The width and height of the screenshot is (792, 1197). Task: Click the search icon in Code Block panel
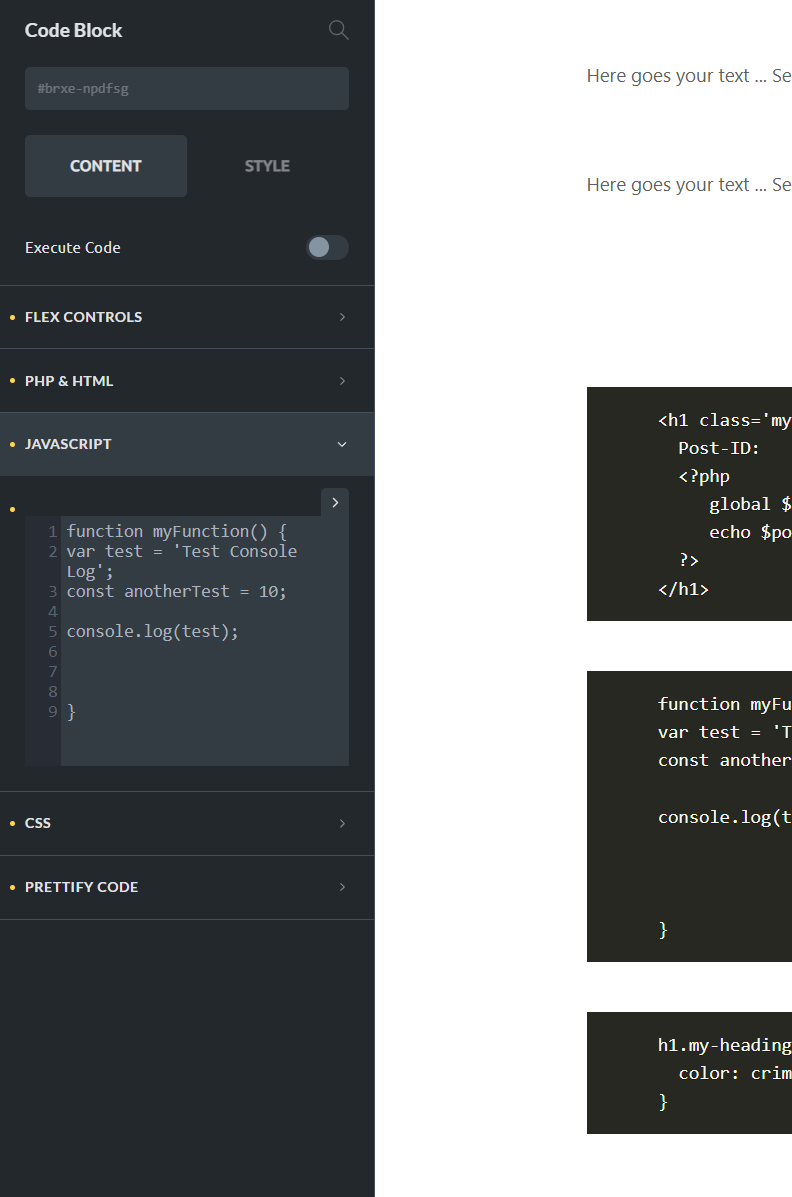pos(338,30)
